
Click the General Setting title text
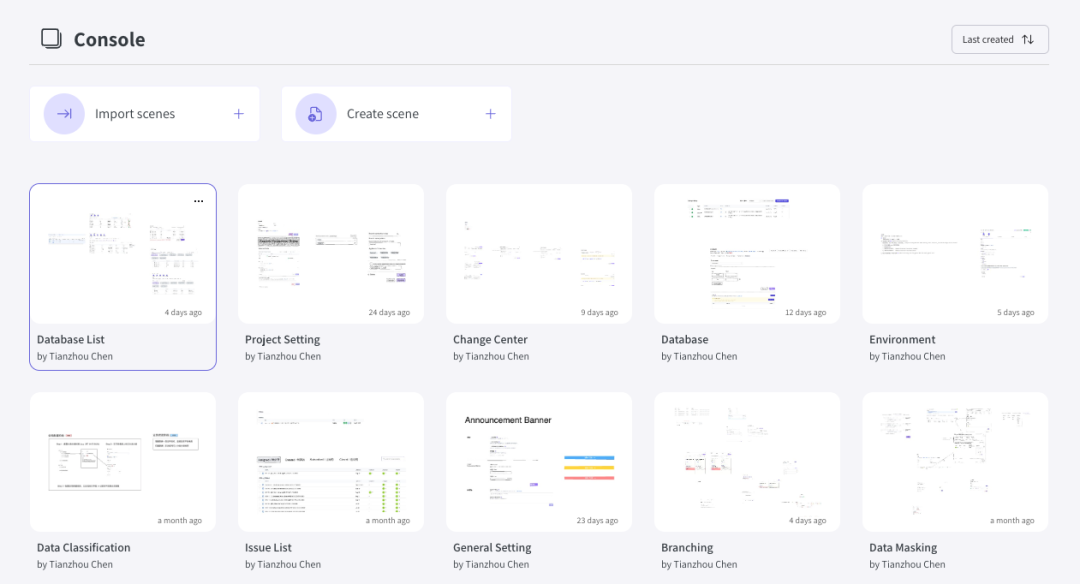coord(492,548)
